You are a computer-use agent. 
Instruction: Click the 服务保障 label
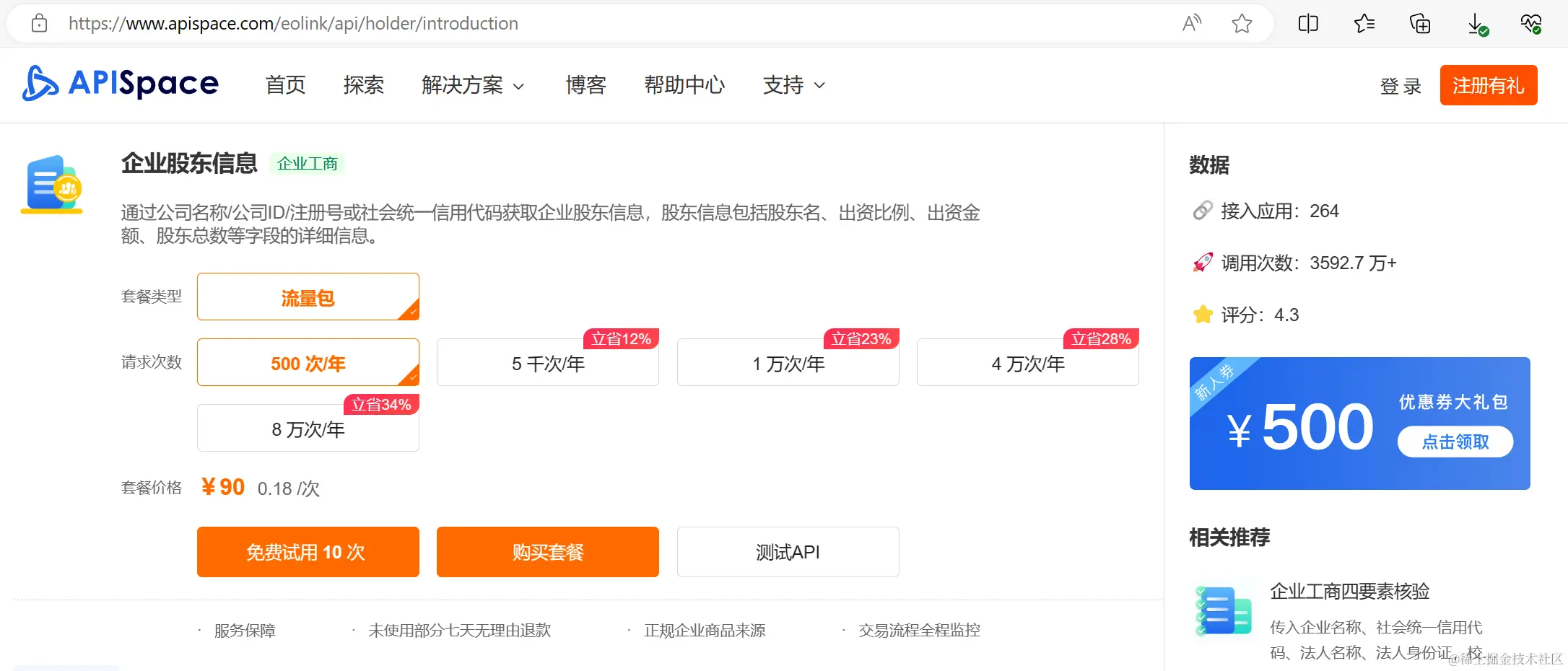tap(245, 631)
